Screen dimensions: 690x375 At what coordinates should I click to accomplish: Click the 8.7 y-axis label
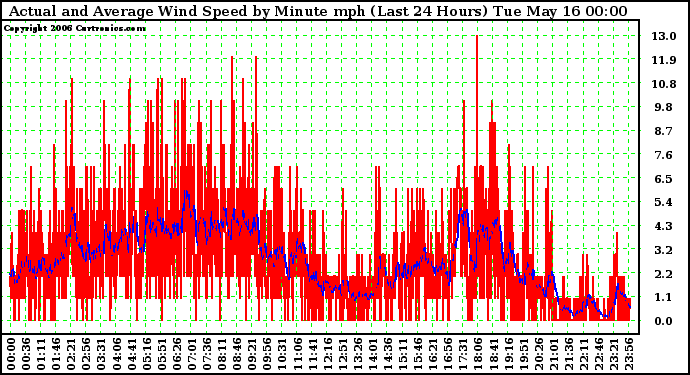pyautogui.click(x=664, y=131)
